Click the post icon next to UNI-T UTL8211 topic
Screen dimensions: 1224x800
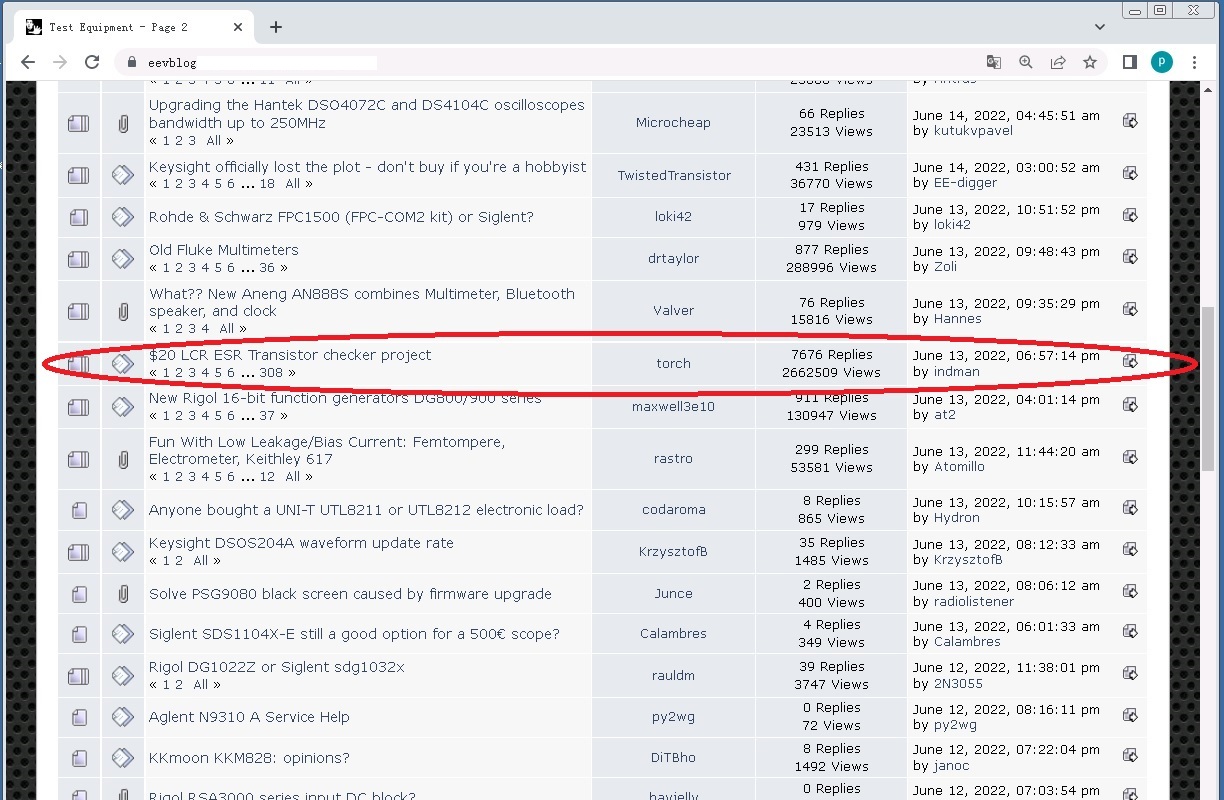tap(122, 510)
